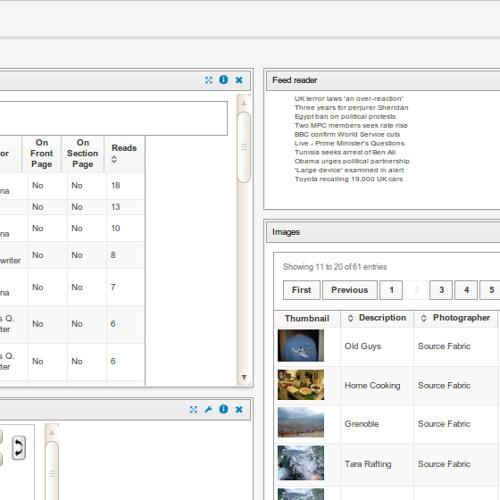Viewport: 500px width, 500px height.
Task: Click the Reads value 18
Action: point(115,185)
